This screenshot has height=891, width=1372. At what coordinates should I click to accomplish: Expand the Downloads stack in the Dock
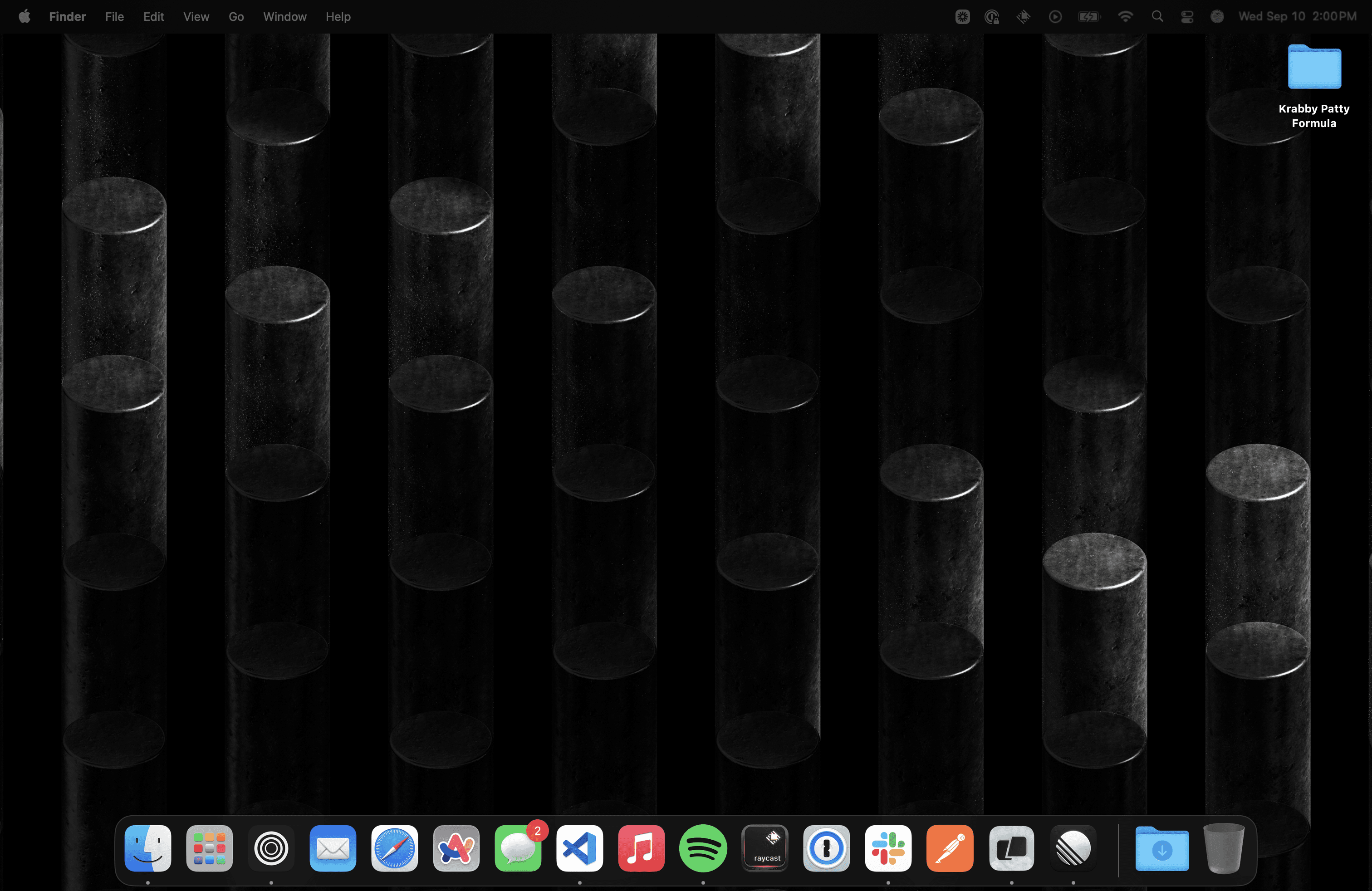click(1162, 848)
